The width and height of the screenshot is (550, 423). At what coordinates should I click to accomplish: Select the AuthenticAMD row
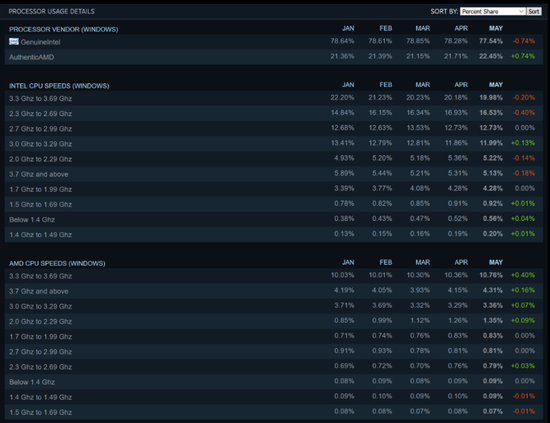(274, 57)
